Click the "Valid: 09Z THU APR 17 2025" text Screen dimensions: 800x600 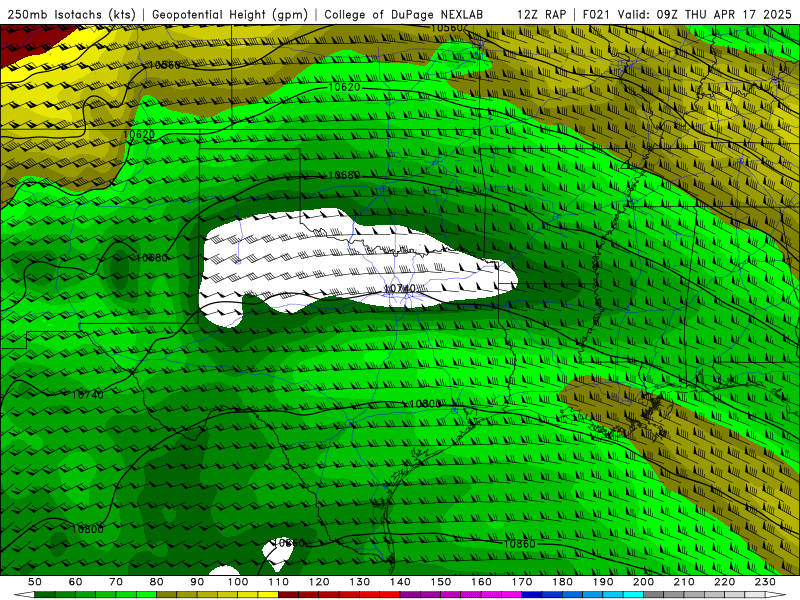704,14
